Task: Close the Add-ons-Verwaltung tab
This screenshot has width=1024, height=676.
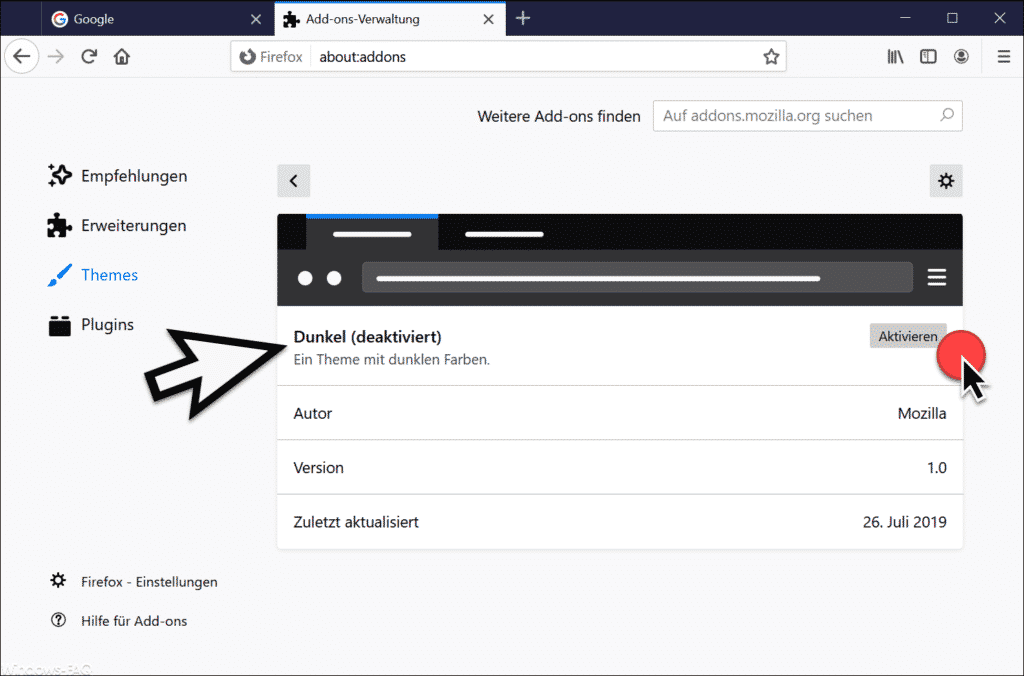Action: (x=488, y=19)
